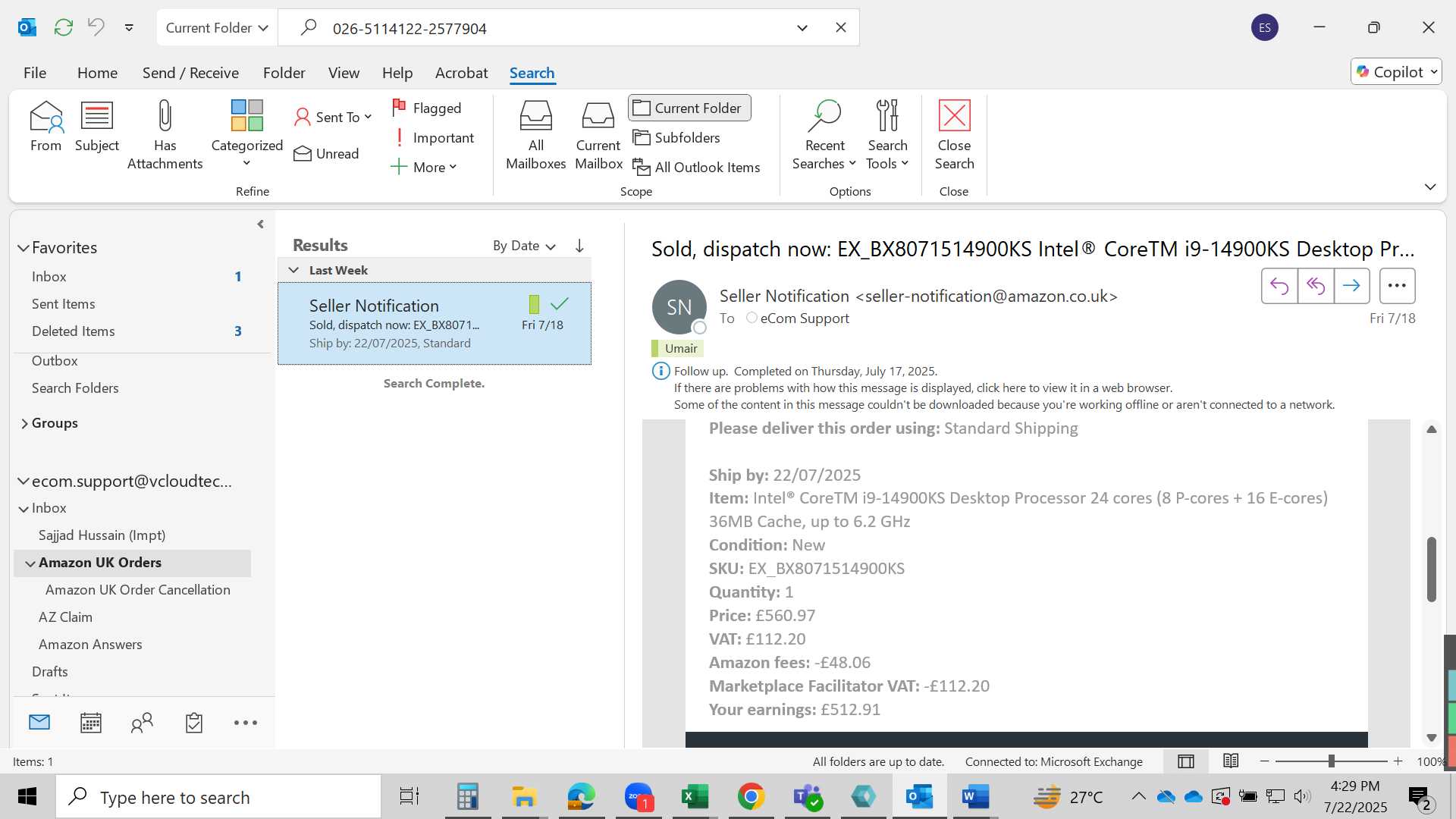
Task: Open the Acrobat ribbon tab
Action: tap(461, 73)
